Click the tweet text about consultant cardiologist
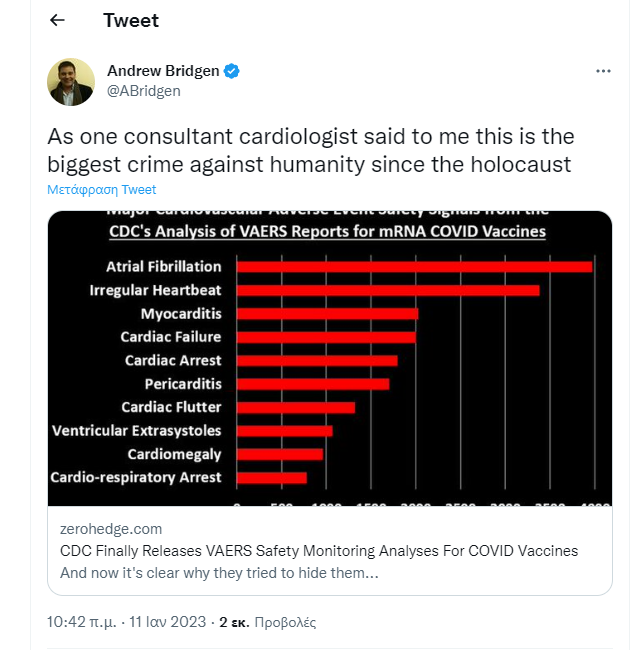 (x=311, y=150)
